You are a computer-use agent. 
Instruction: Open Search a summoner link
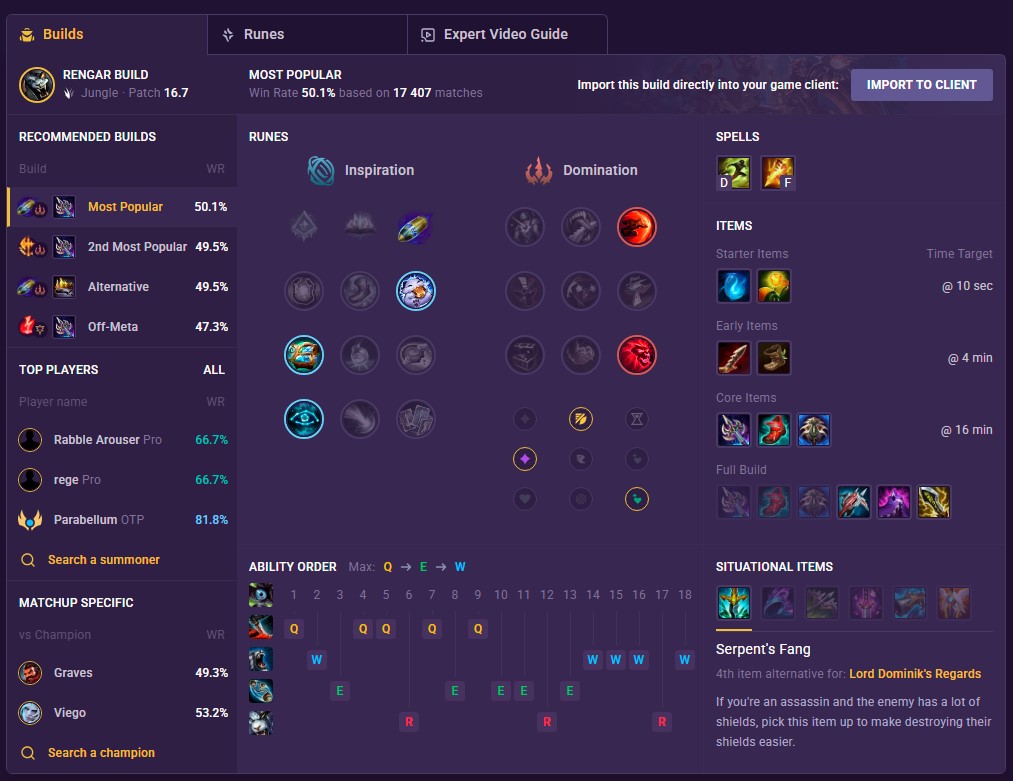(103, 560)
